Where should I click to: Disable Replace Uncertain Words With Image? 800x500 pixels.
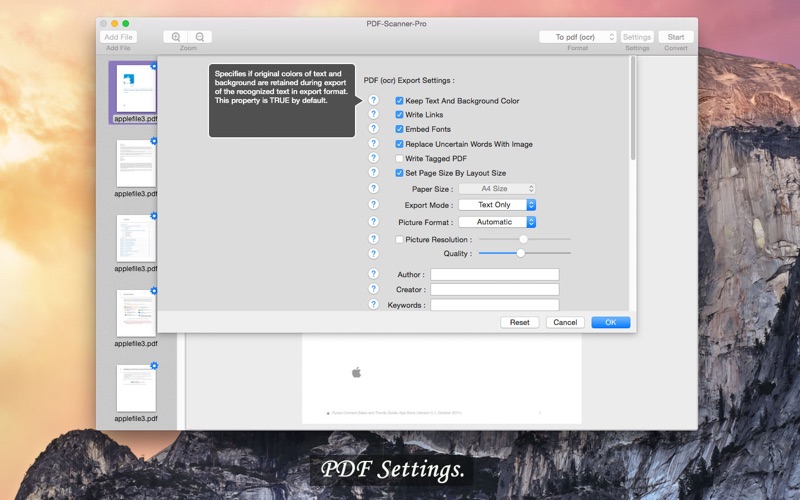pyautogui.click(x=399, y=144)
